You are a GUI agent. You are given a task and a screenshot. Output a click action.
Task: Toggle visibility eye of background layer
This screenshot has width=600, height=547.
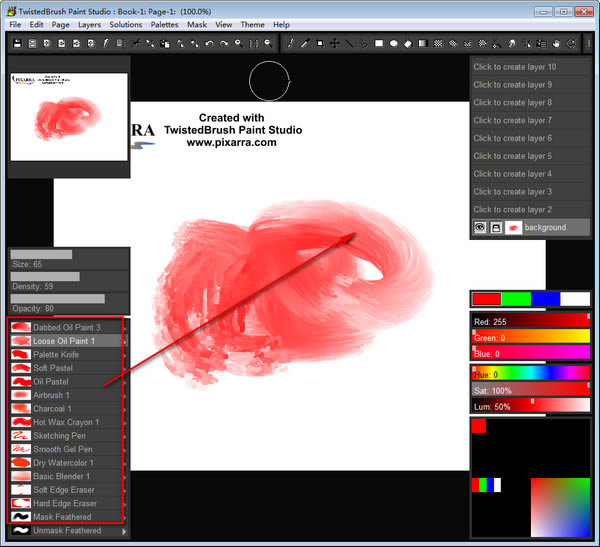[480, 228]
